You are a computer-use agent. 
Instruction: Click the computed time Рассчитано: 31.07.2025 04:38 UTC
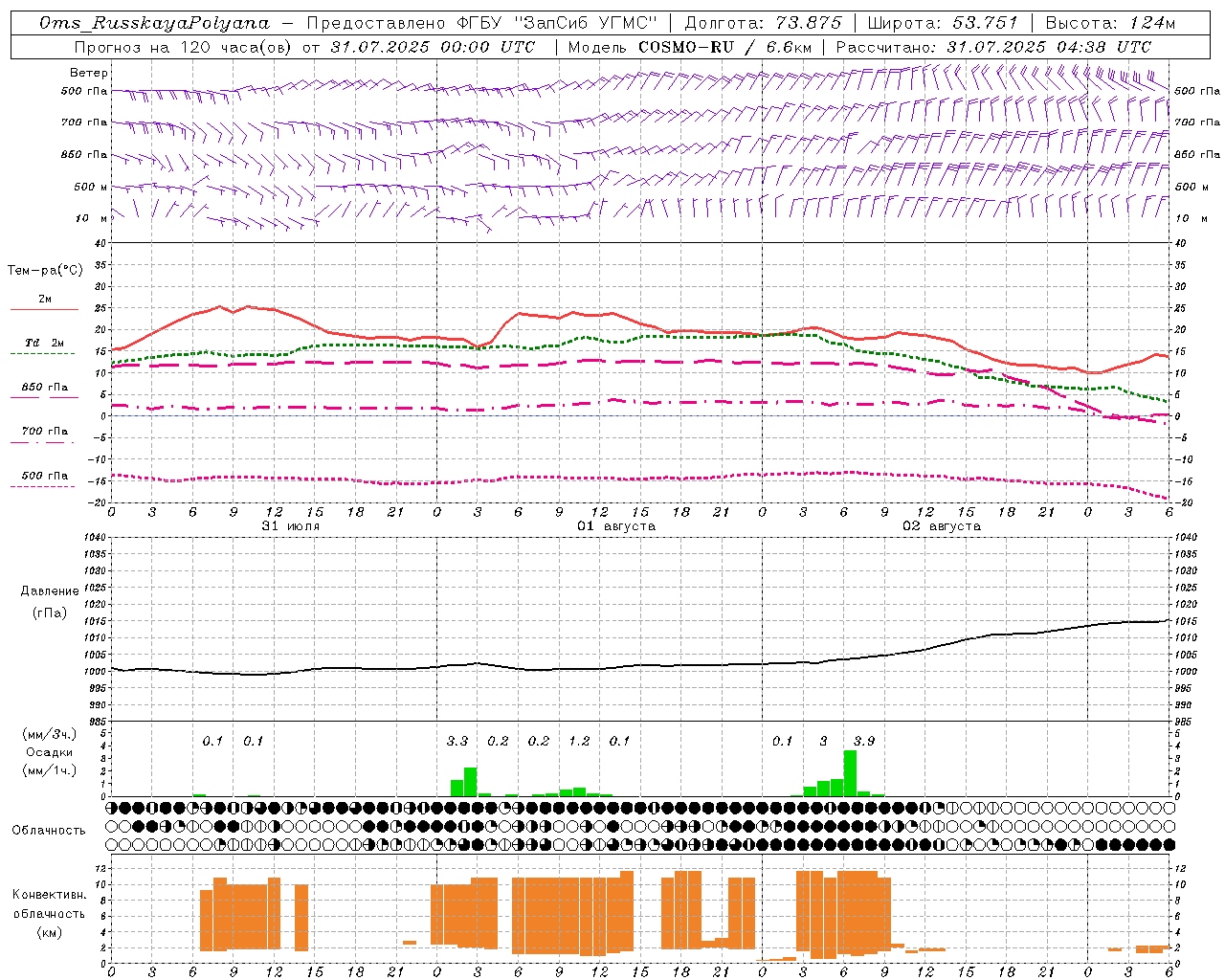[x=993, y=47]
